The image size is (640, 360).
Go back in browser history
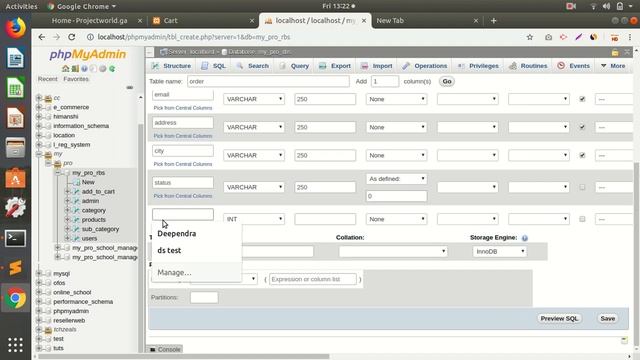pyautogui.click(x=42, y=37)
